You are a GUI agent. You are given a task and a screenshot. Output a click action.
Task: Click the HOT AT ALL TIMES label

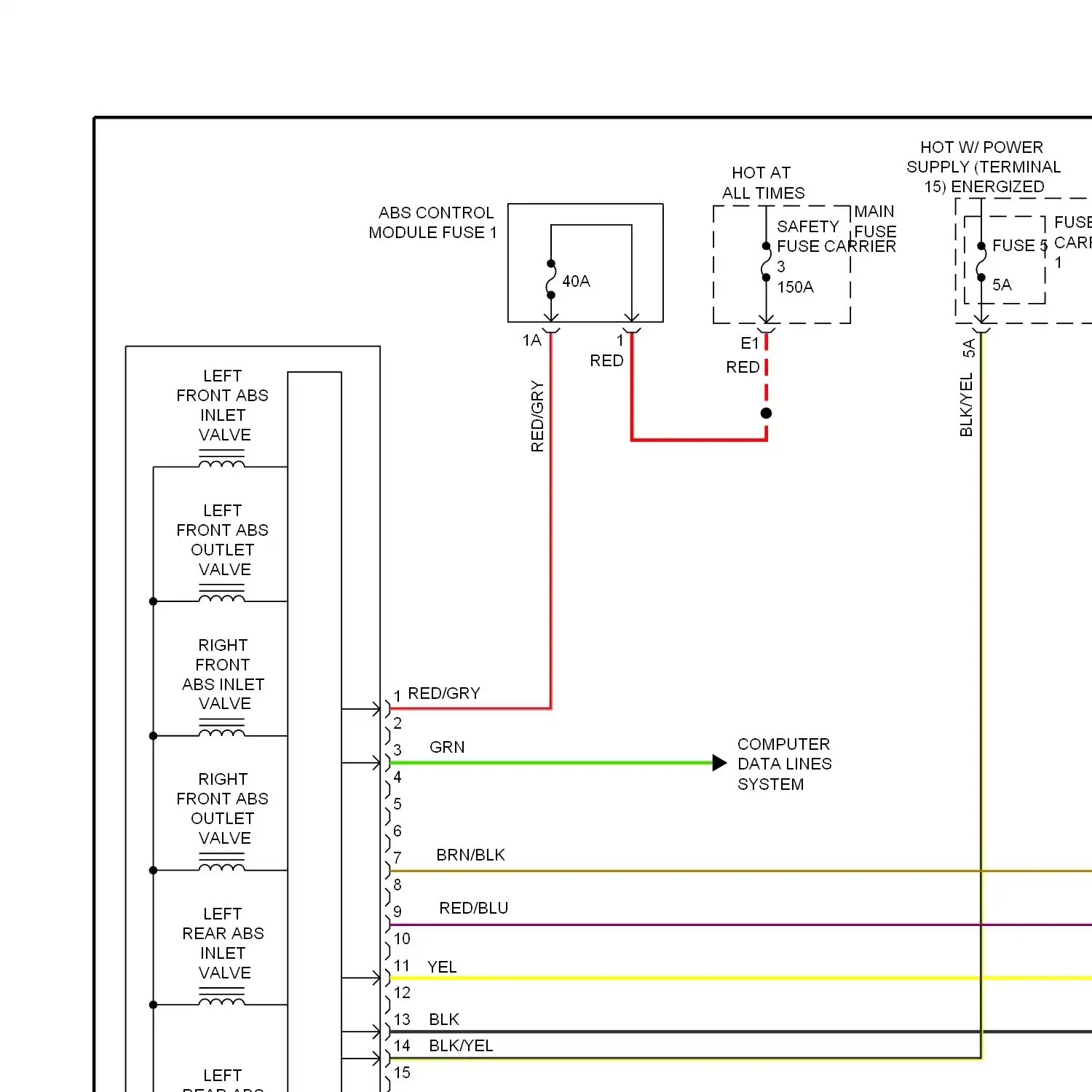763,183
